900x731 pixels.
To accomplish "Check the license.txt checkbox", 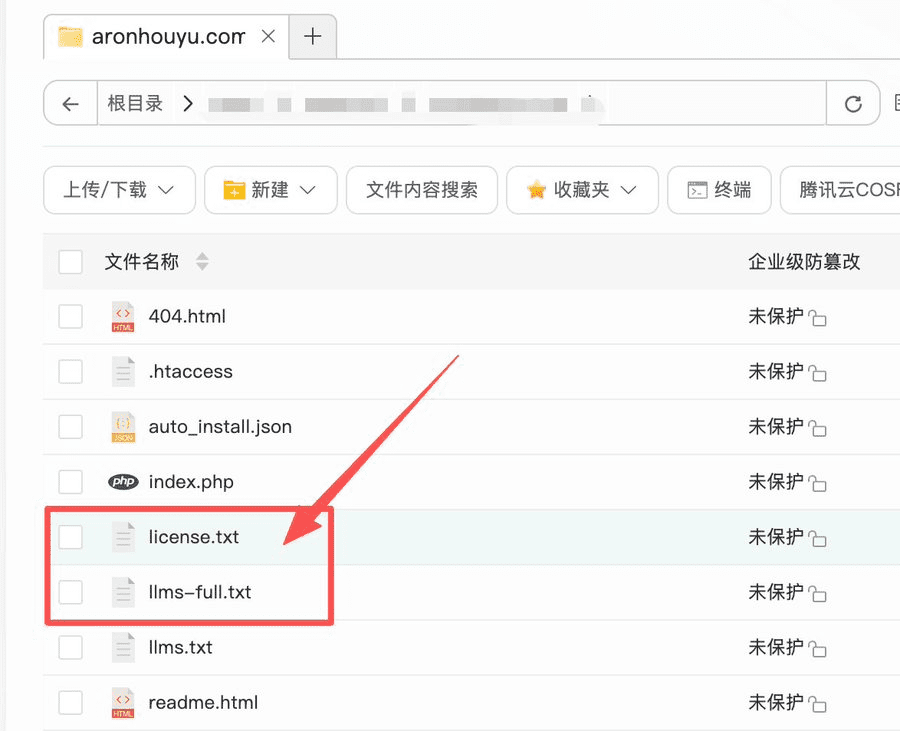I will [x=71, y=537].
